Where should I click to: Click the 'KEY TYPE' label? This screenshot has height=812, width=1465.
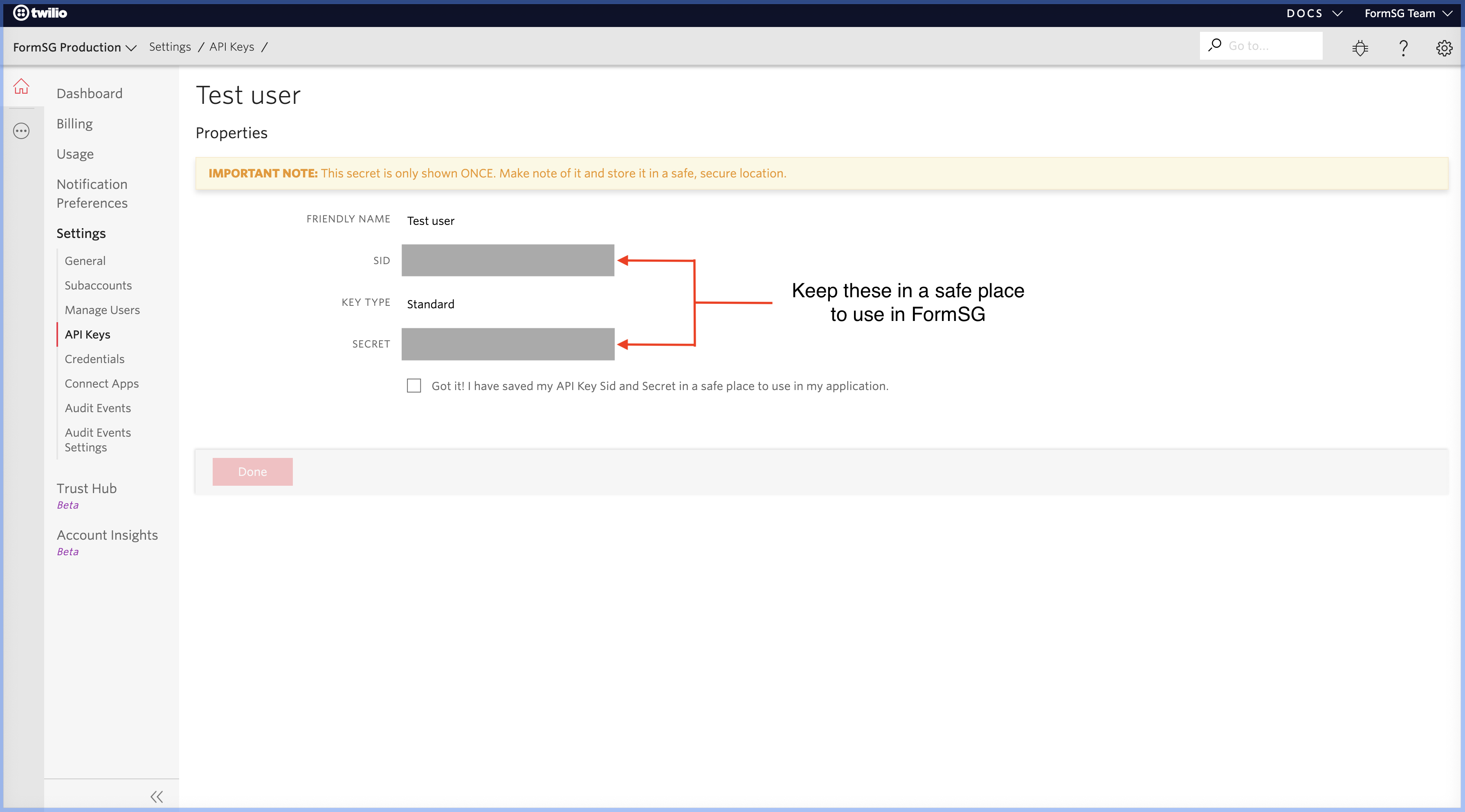click(x=366, y=302)
